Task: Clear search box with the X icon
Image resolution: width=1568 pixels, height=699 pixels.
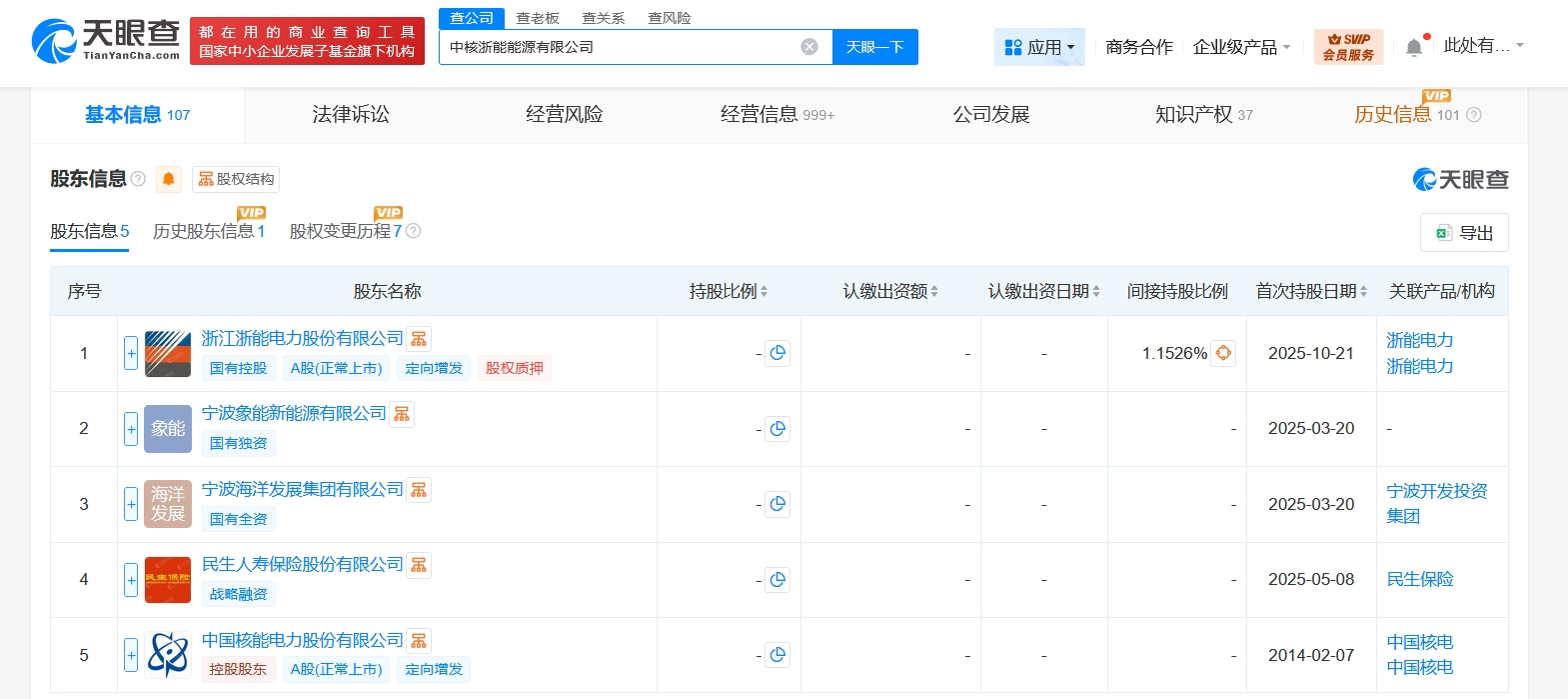Action: pyautogui.click(x=809, y=47)
